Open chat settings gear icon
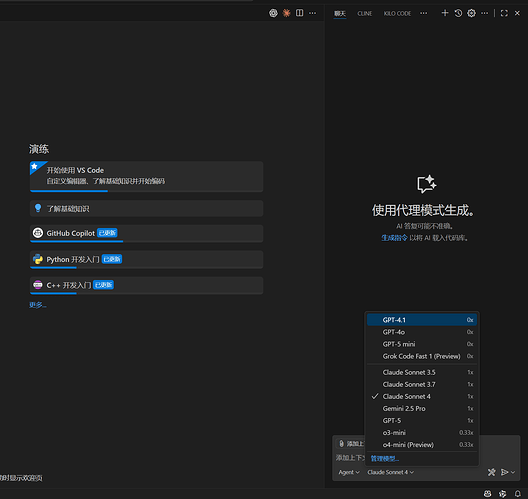This screenshot has height=499, width=528. 471,13
